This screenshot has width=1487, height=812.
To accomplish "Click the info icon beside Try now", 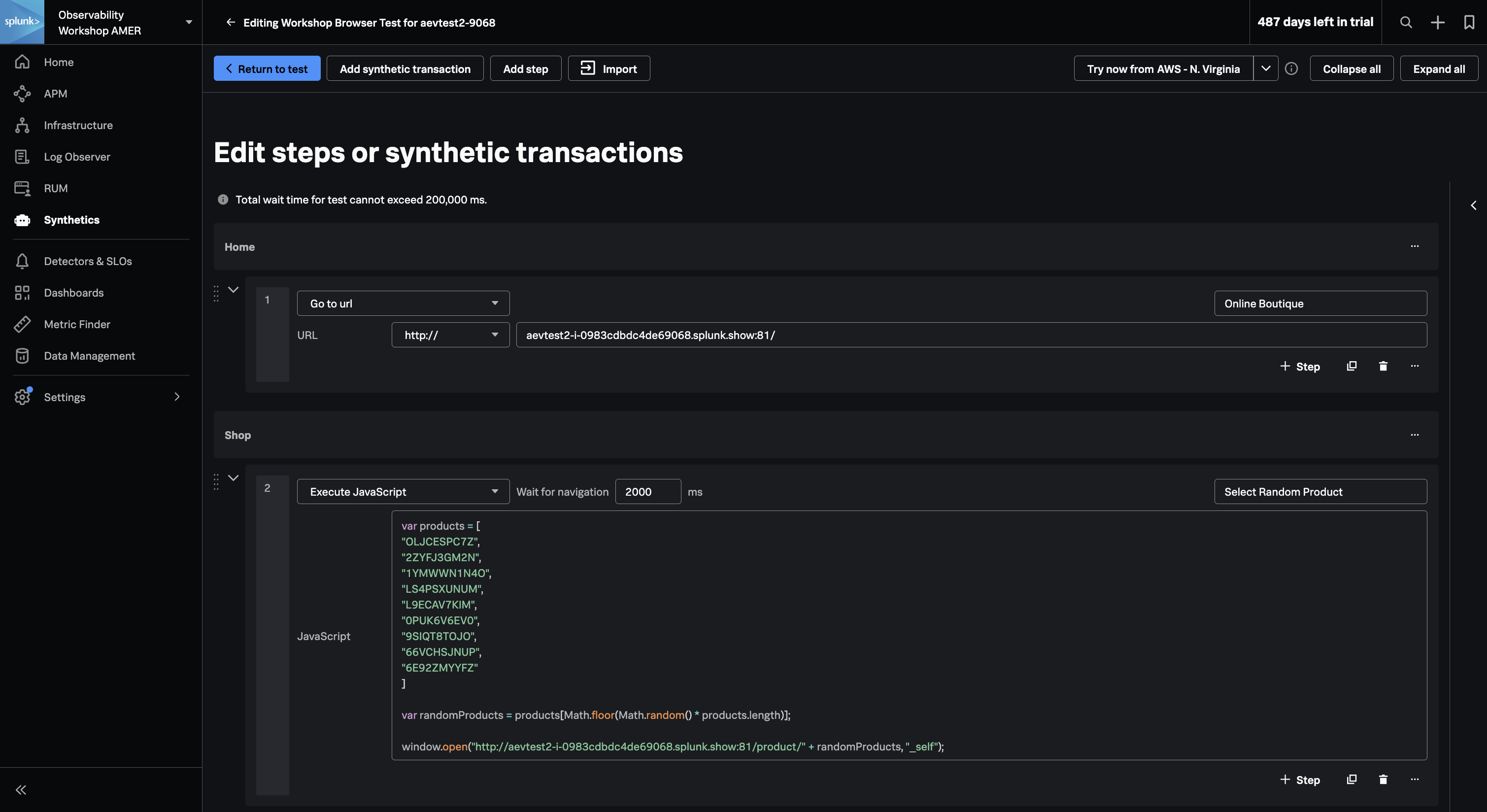I will tap(1291, 68).
